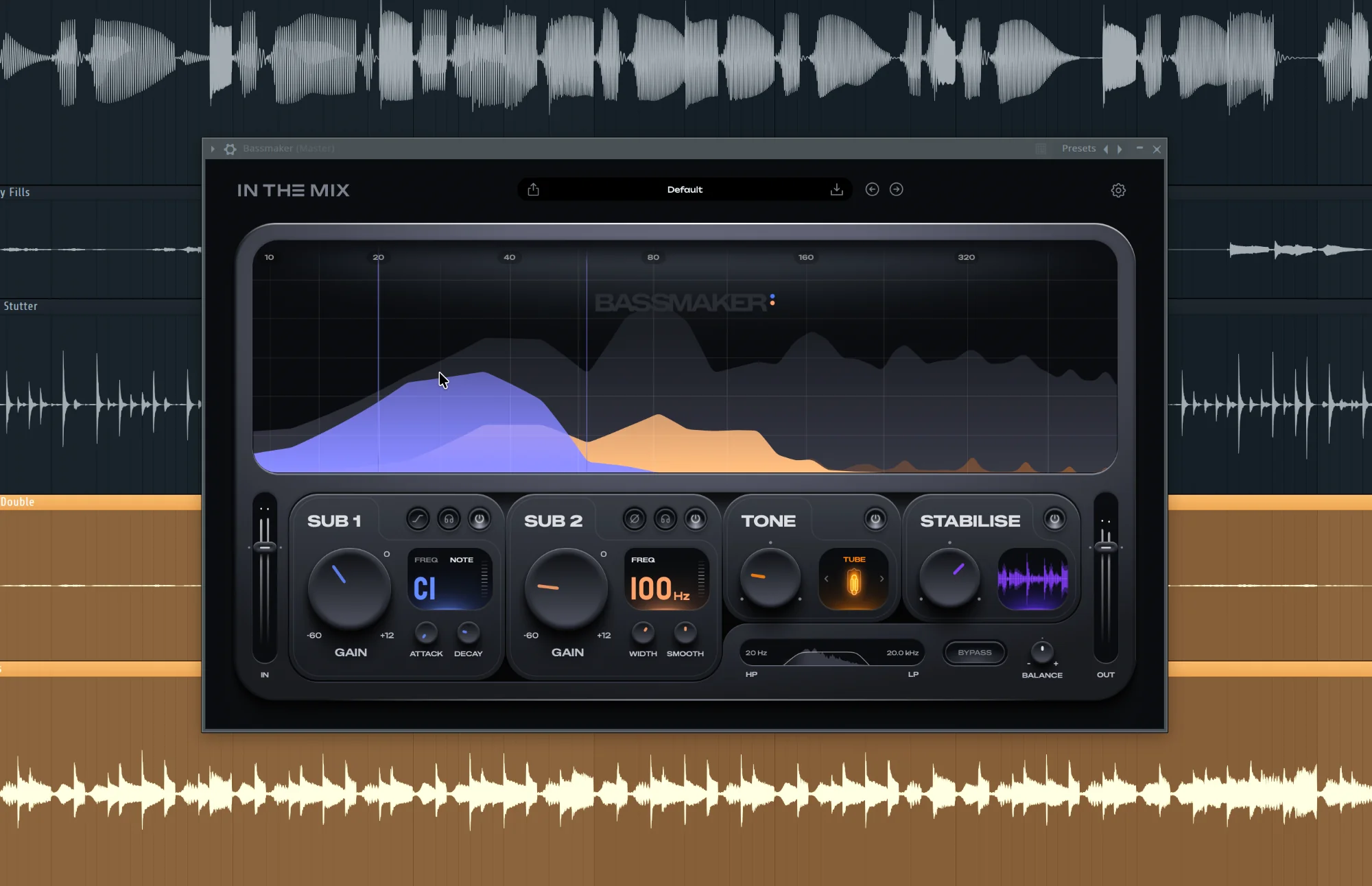Open the Presets menu in the title bar
Image resolution: width=1372 pixels, height=886 pixels.
coord(1078,148)
